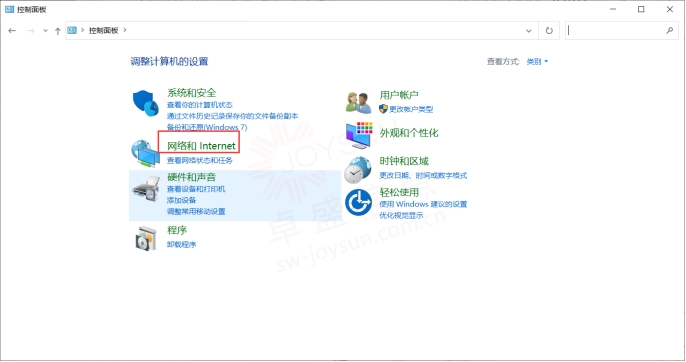Open 使用 Windows 建议的设置 link
This screenshot has width=686, height=362.
click(x=423, y=204)
